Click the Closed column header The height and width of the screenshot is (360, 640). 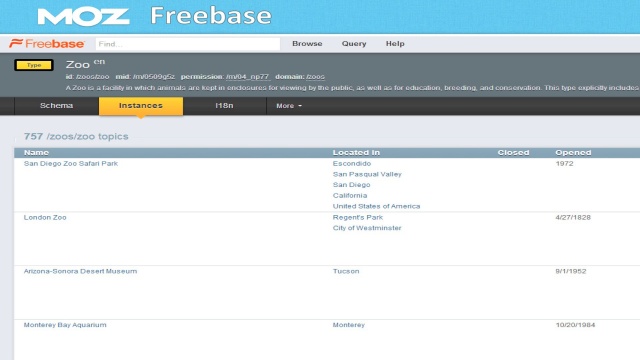(x=513, y=153)
